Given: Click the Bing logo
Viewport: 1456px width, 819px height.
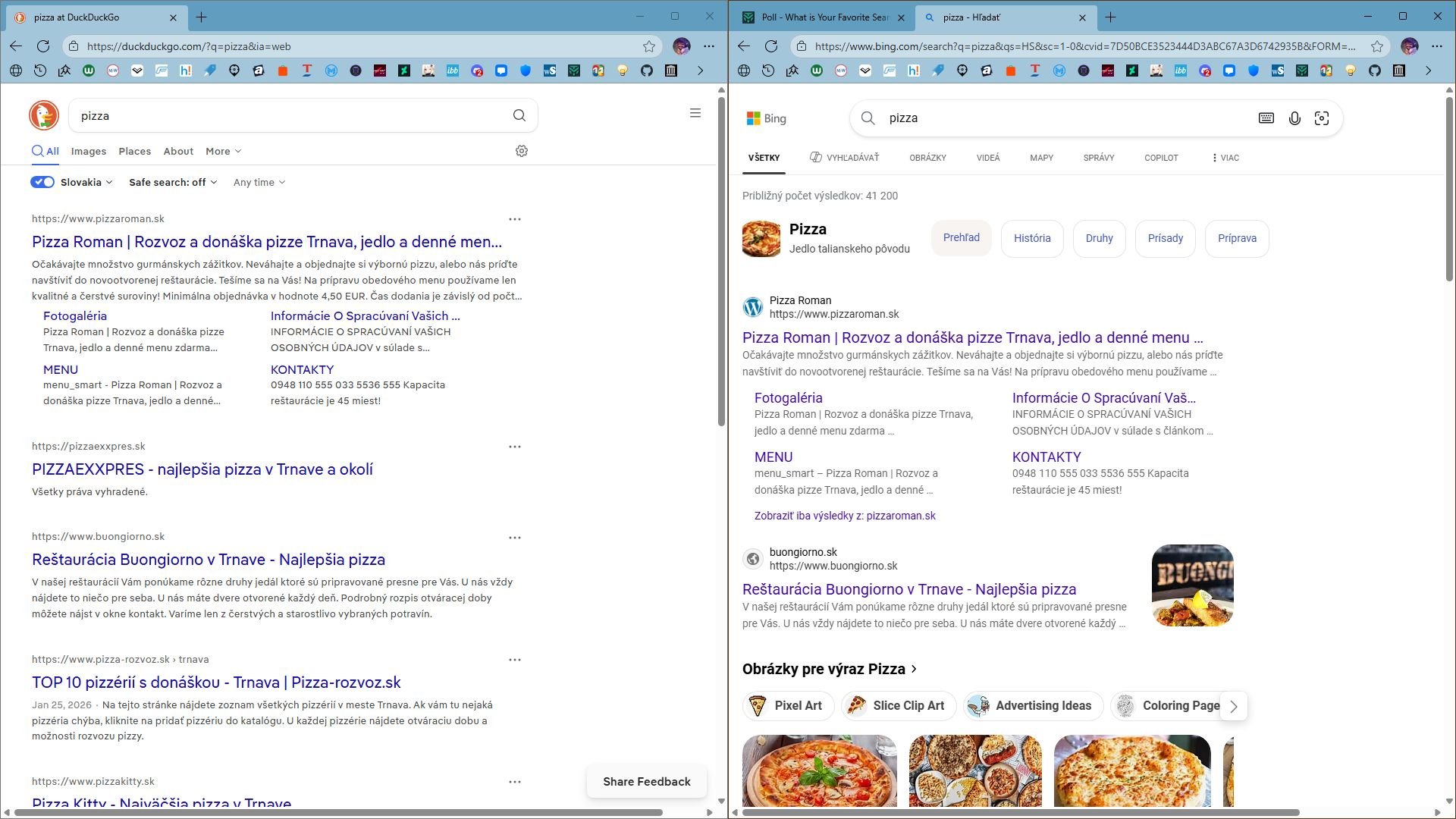Looking at the screenshot, I should point(767,118).
